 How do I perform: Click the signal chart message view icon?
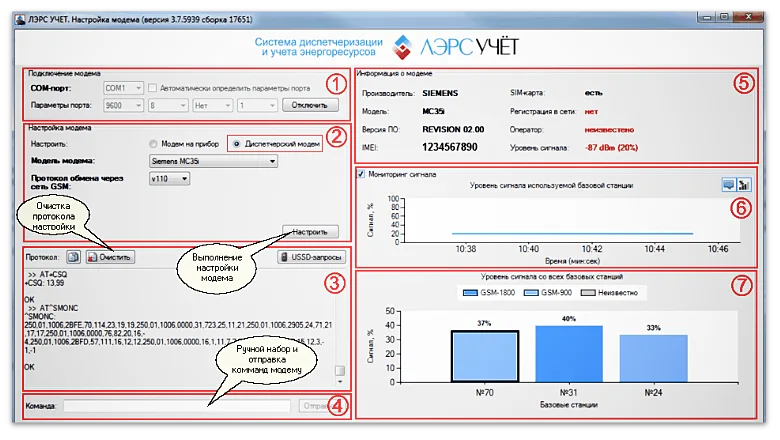pos(728,185)
